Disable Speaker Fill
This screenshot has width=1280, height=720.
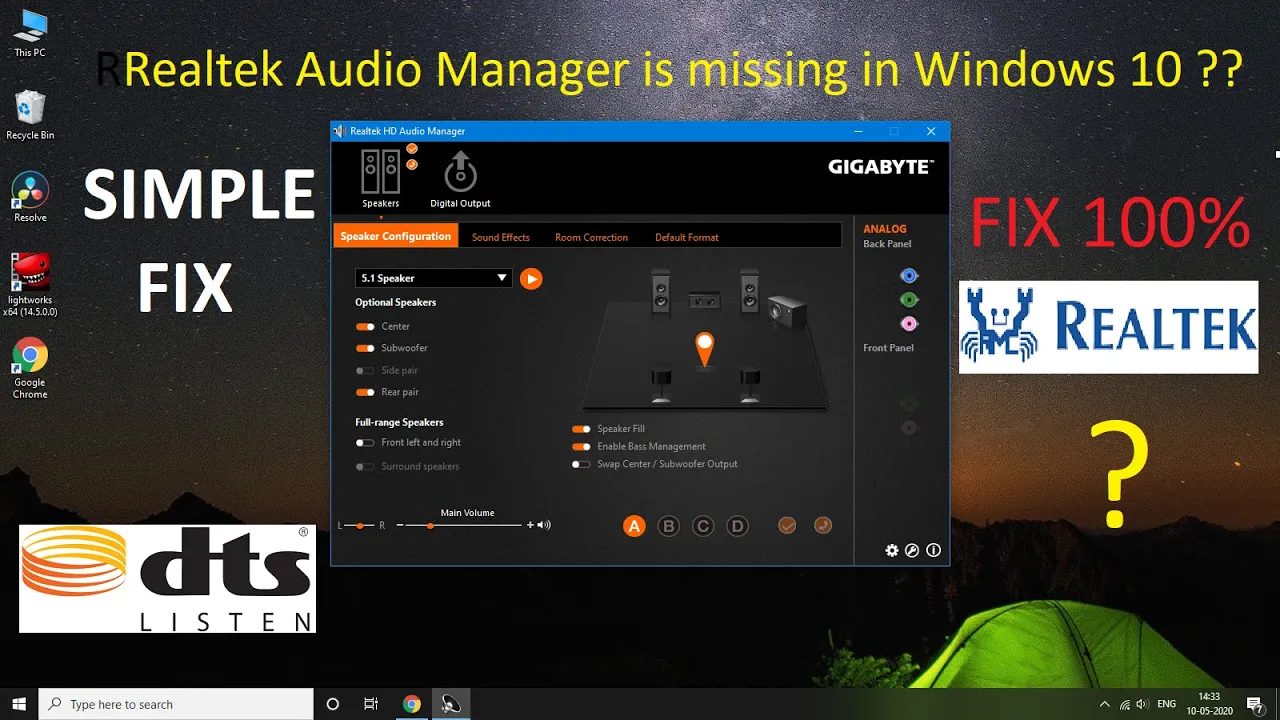click(x=581, y=429)
